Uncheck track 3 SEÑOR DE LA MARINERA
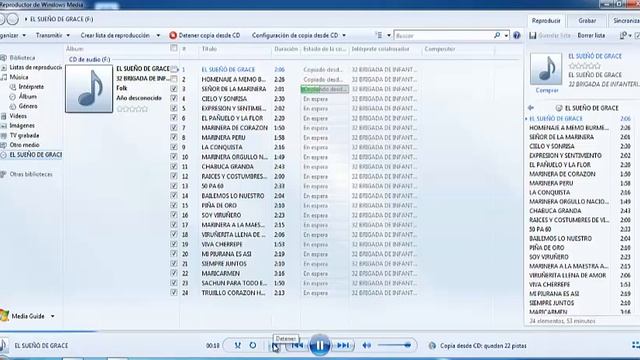Screen dimensions: 640x360 pos(174,89)
